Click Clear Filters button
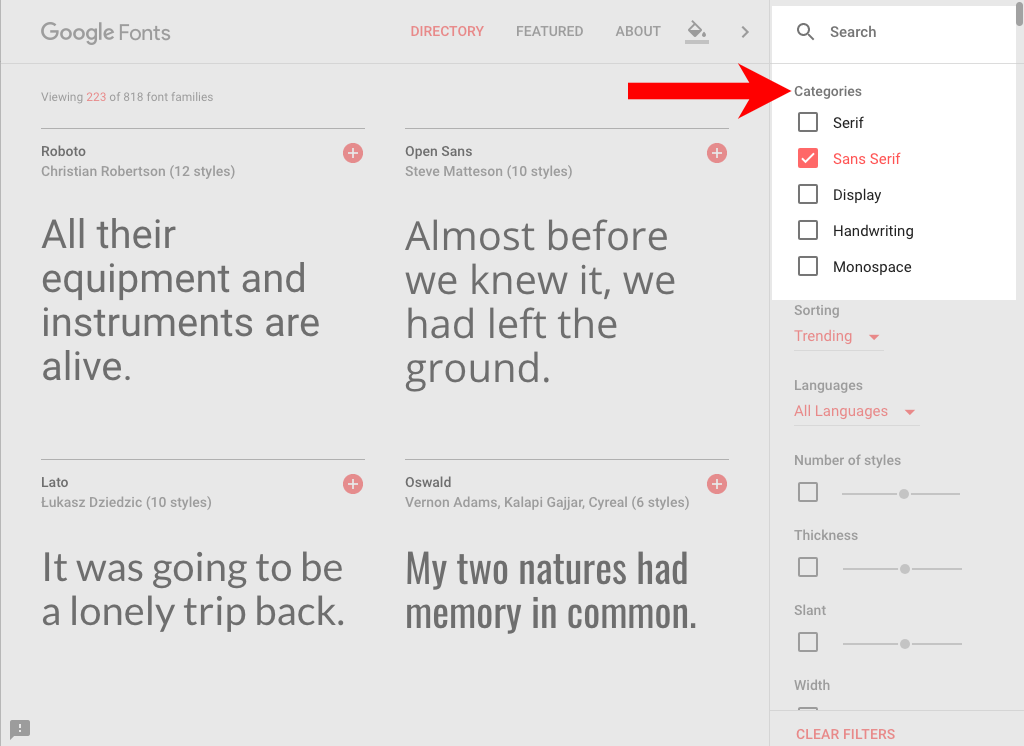 pyautogui.click(x=845, y=734)
